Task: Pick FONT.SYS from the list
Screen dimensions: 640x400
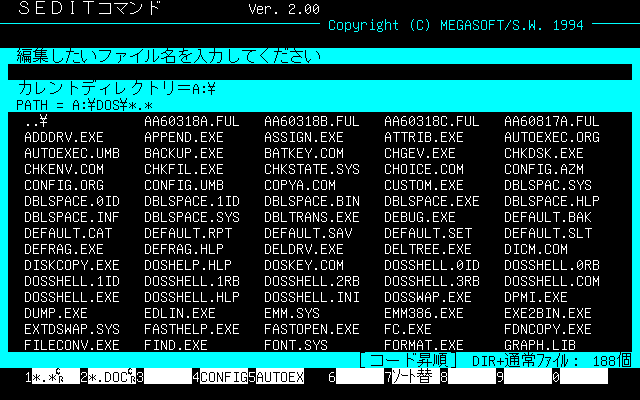Action: (x=296, y=345)
